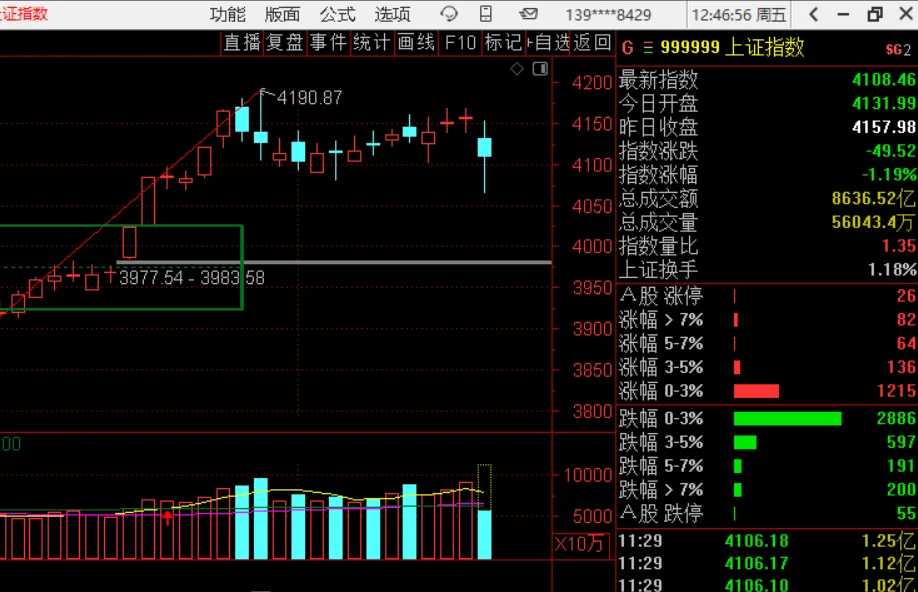Screen dimensions: 918x592
Task: Click the 指数涨幅 value -1.19%
Action: click(x=888, y=174)
